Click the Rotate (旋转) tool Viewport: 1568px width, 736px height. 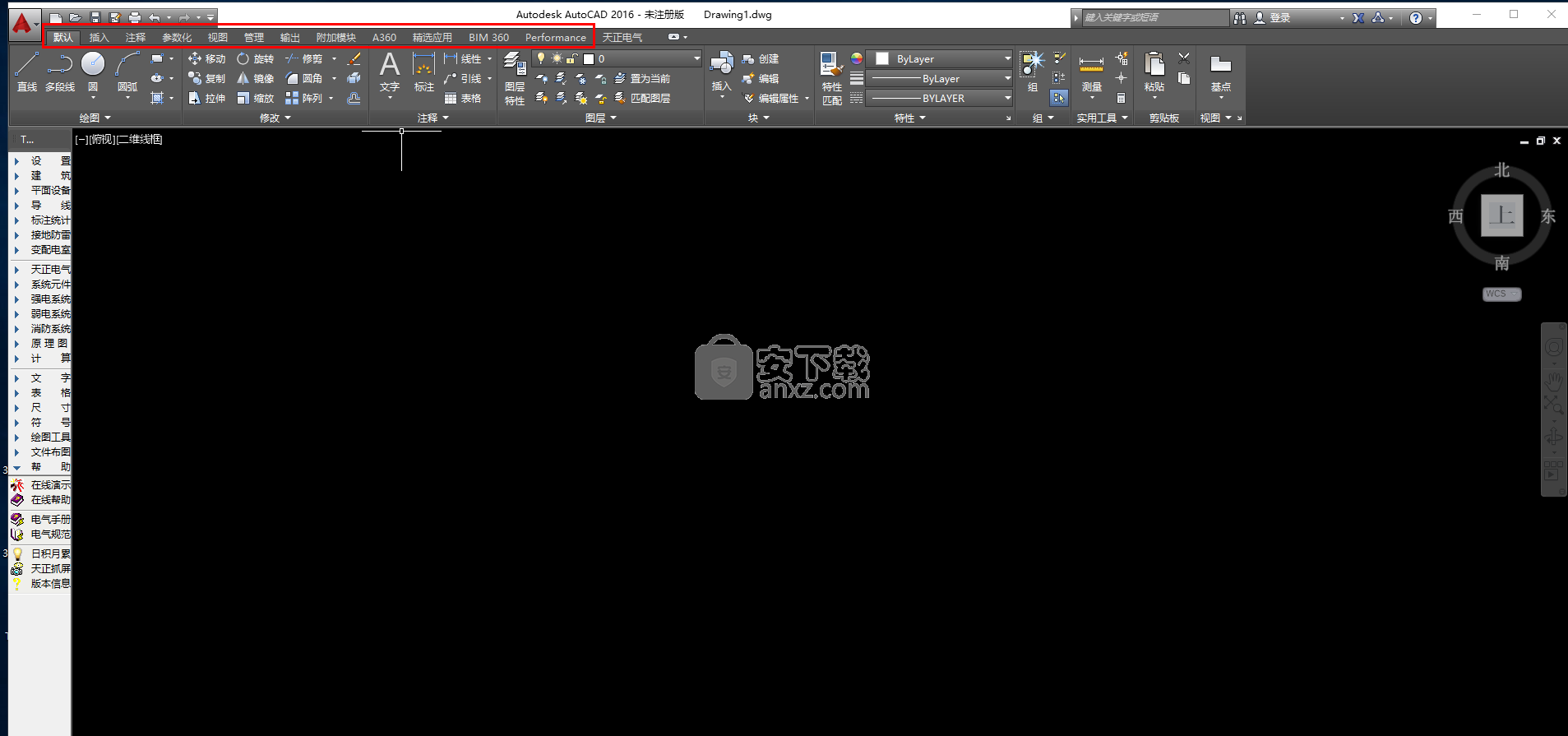[255, 59]
